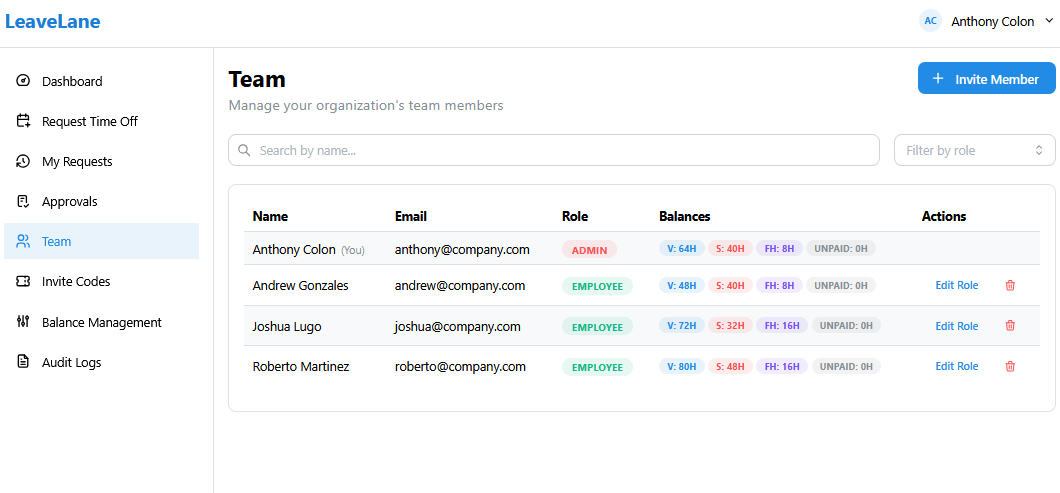Click Edit Role for Joshua Lugo
Screen dimensions: 1060x493
[x=957, y=326]
